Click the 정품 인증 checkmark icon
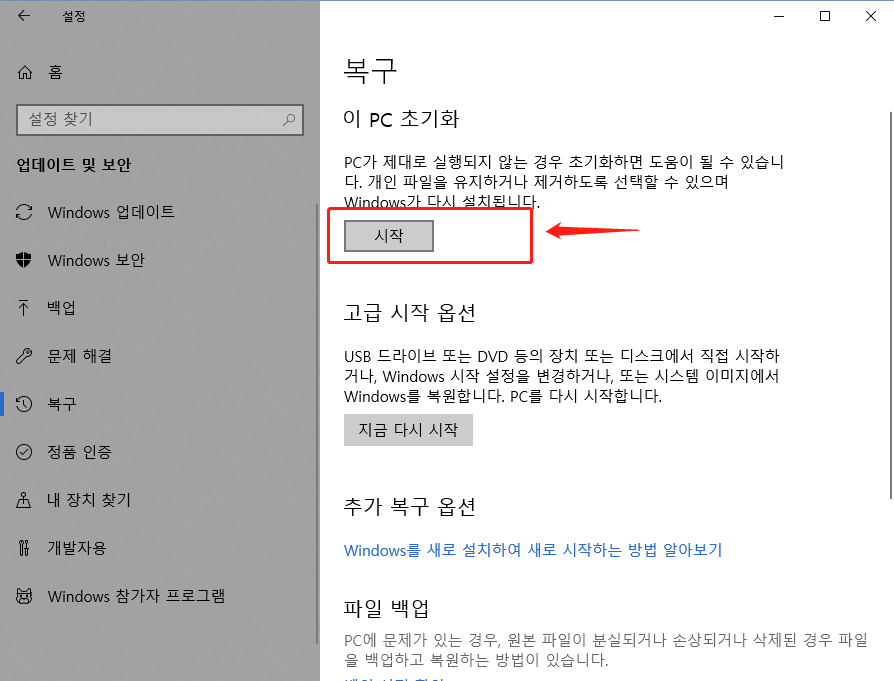Screen dimensions: 894x681 pos(22,452)
